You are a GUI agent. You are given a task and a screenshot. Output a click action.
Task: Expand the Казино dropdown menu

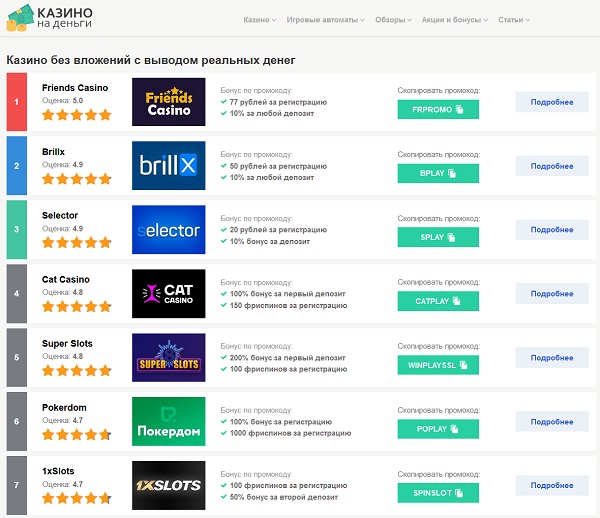pos(259,20)
